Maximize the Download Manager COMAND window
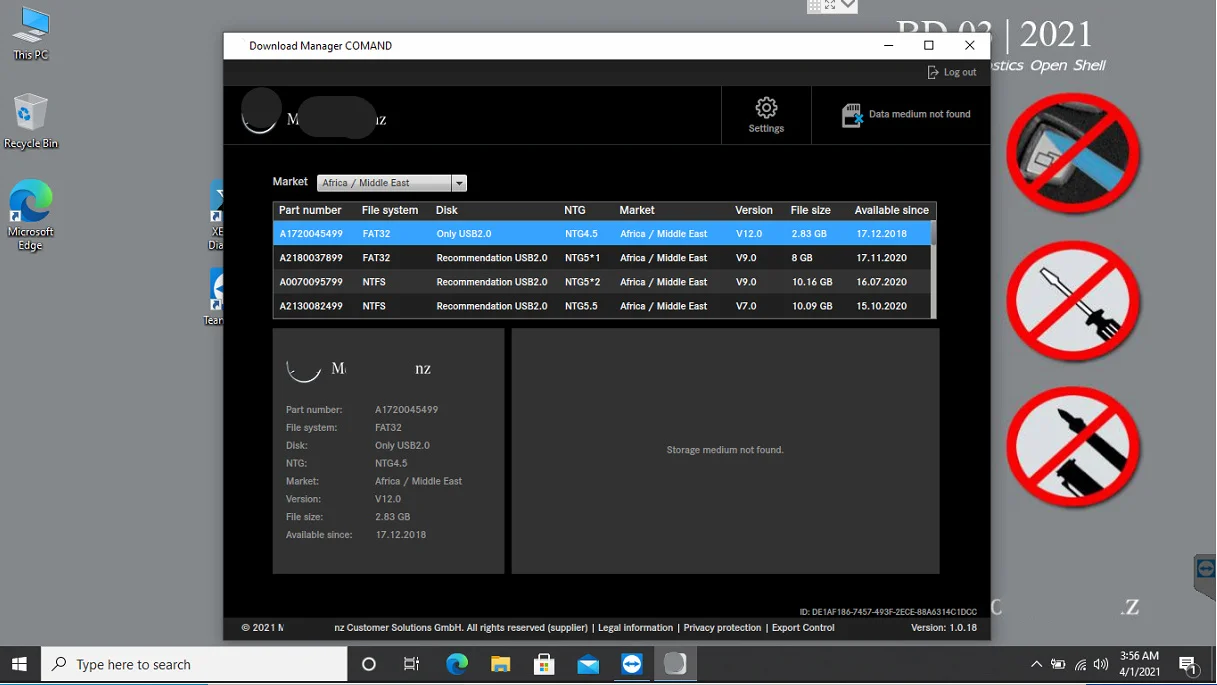The height and width of the screenshot is (685, 1217). point(929,45)
